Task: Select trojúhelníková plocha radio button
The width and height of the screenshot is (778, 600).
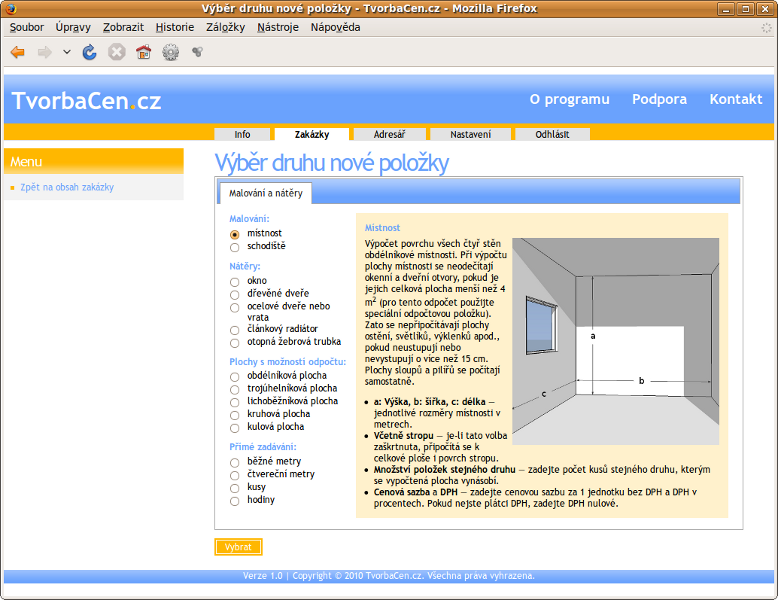Action: [x=235, y=390]
